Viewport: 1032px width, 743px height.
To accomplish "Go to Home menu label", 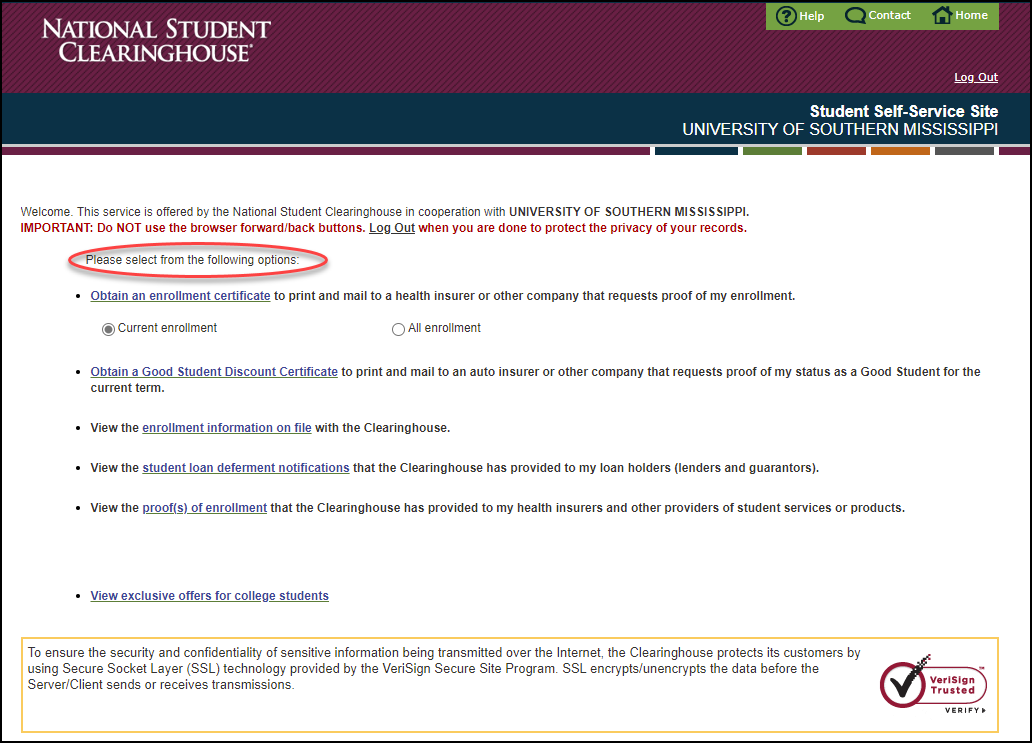I will coord(971,15).
